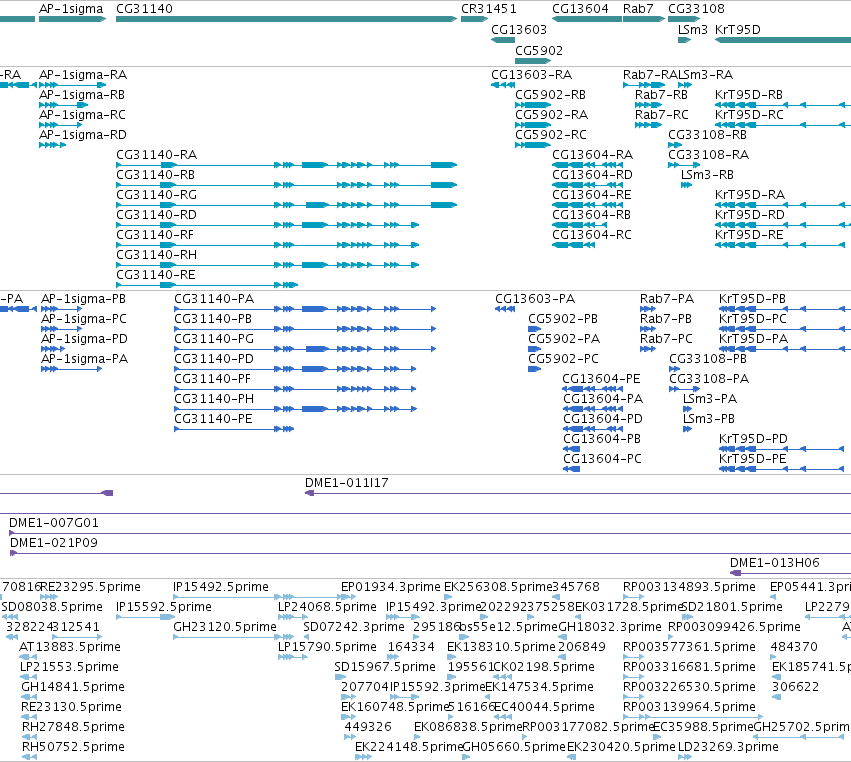Click the AP-1sigma gene label
Image resolution: width=851 pixels, height=762 pixels.
71,9
